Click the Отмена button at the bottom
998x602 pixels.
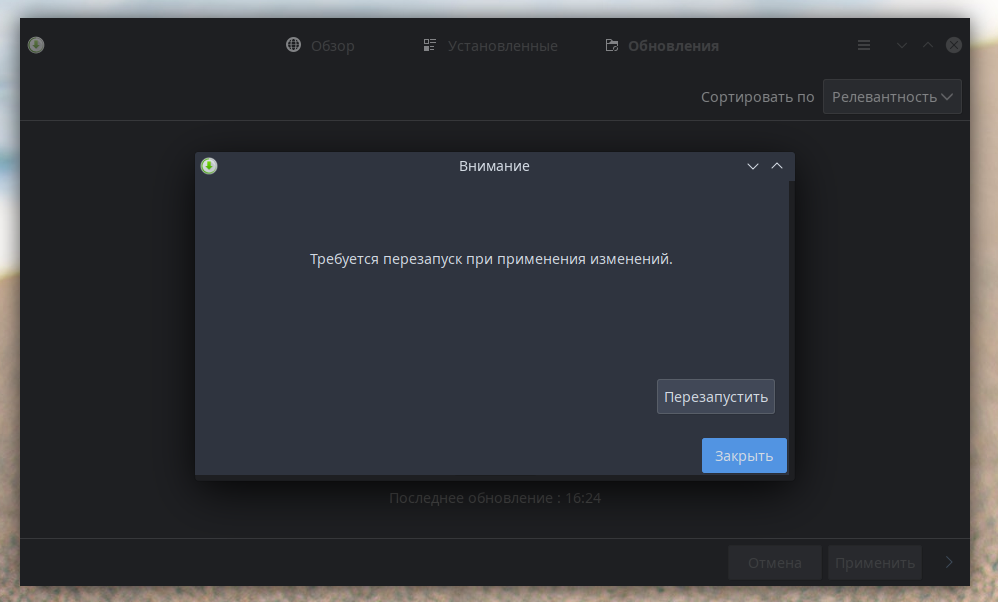(x=775, y=563)
